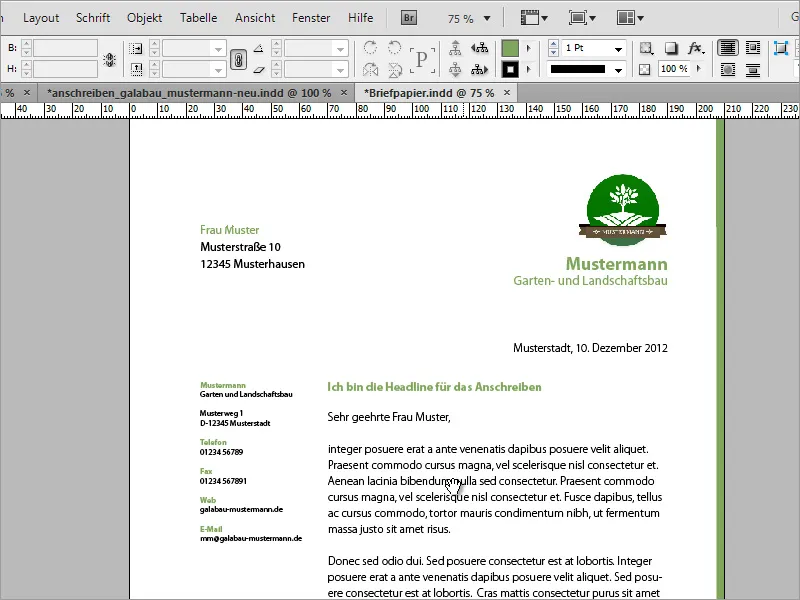This screenshot has height=600, width=800.
Task: Click the Mustermann tree logo image
Action: click(622, 210)
